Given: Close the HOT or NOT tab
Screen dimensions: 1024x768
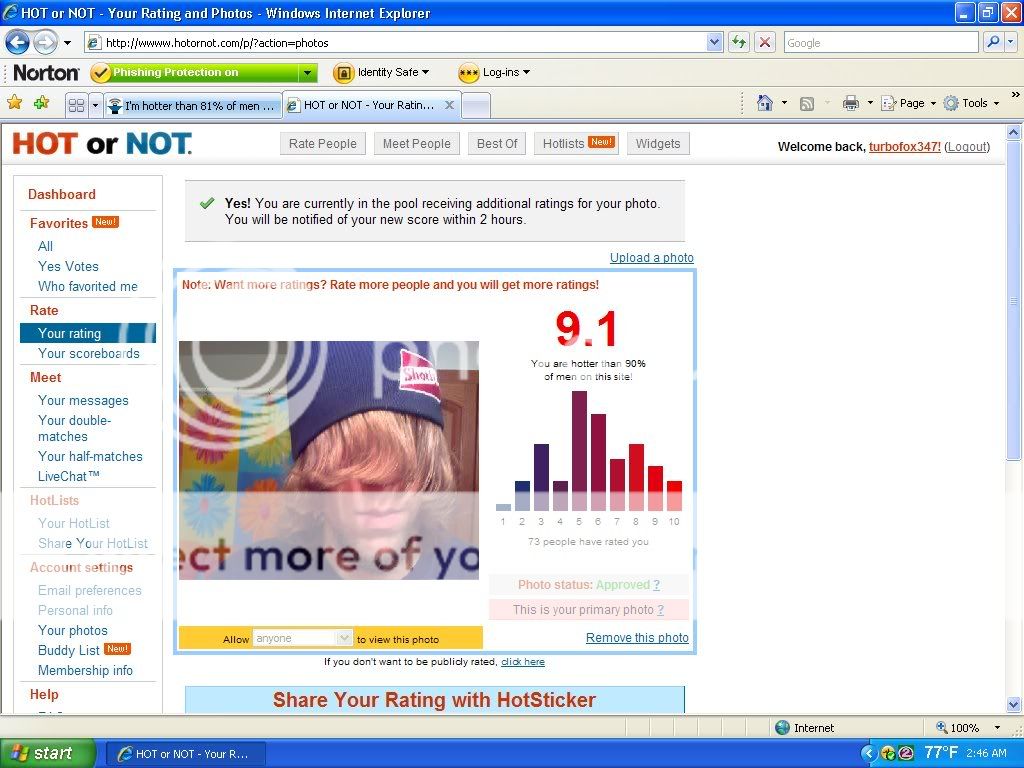Looking at the screenshot, I should 449,105.
